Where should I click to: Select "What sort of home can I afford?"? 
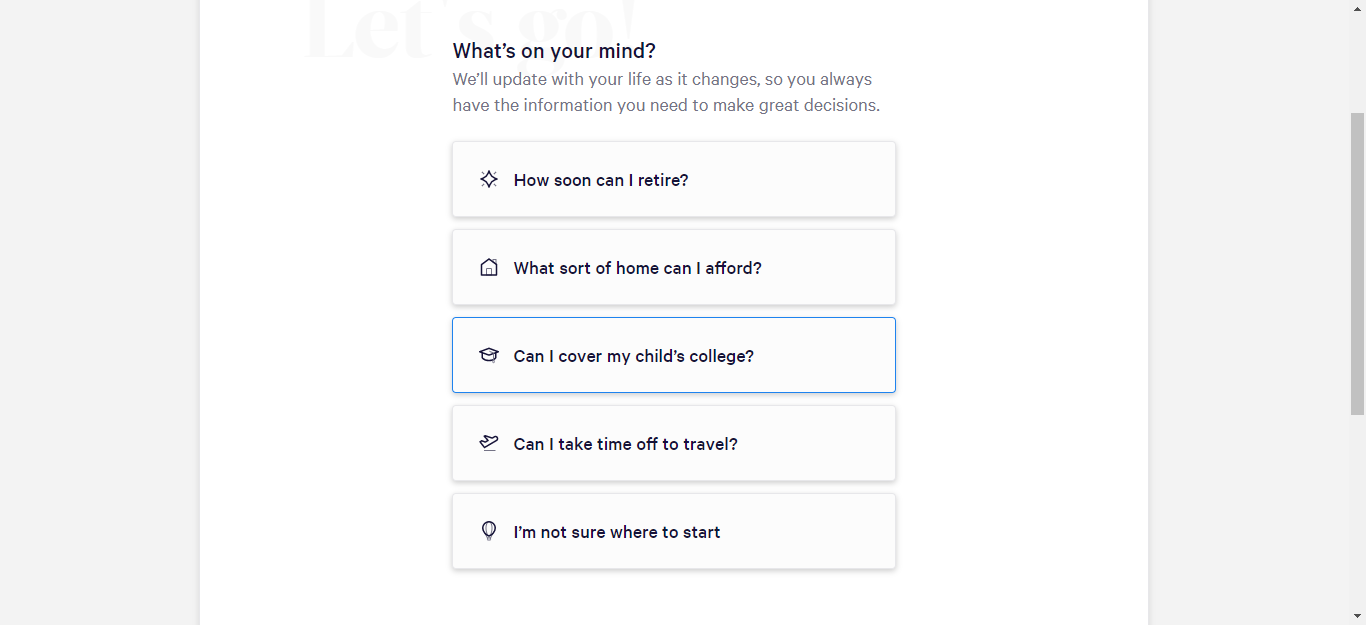click(x=637, y=268)
